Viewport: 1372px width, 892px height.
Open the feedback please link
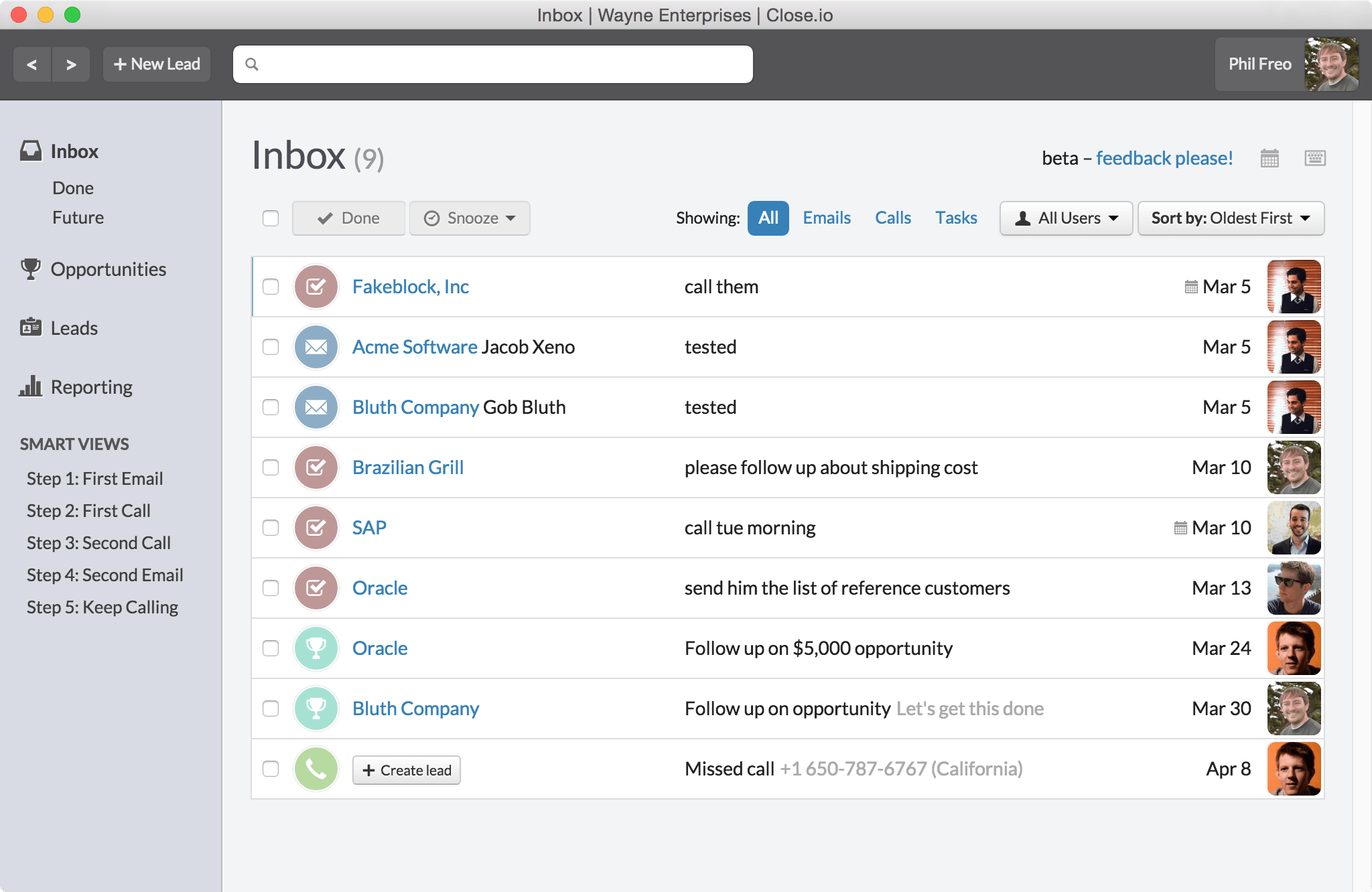(x=1164, y=158)
